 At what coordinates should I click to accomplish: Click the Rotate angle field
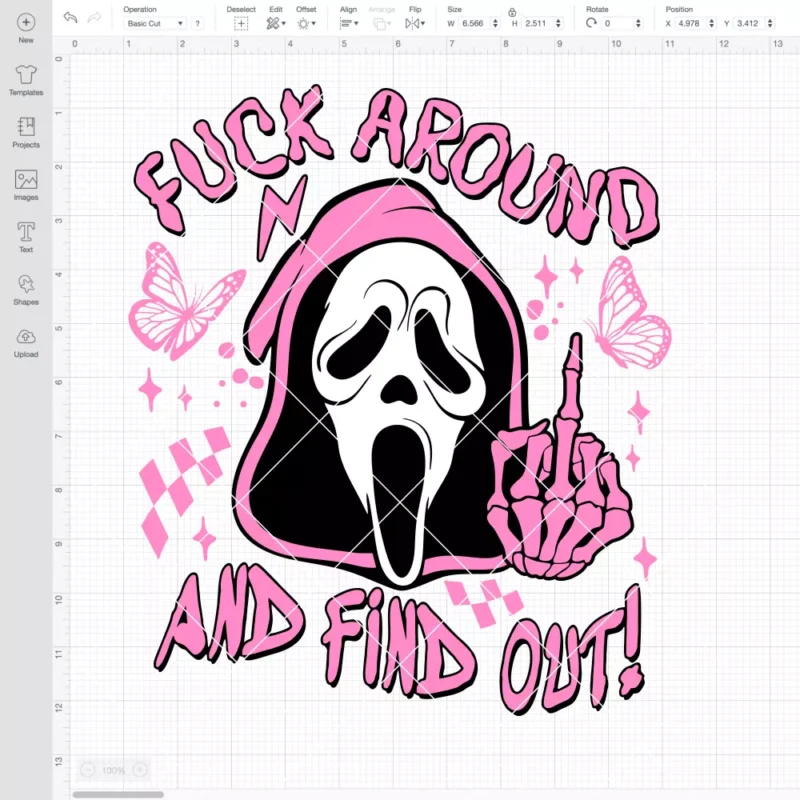[618, 23]
